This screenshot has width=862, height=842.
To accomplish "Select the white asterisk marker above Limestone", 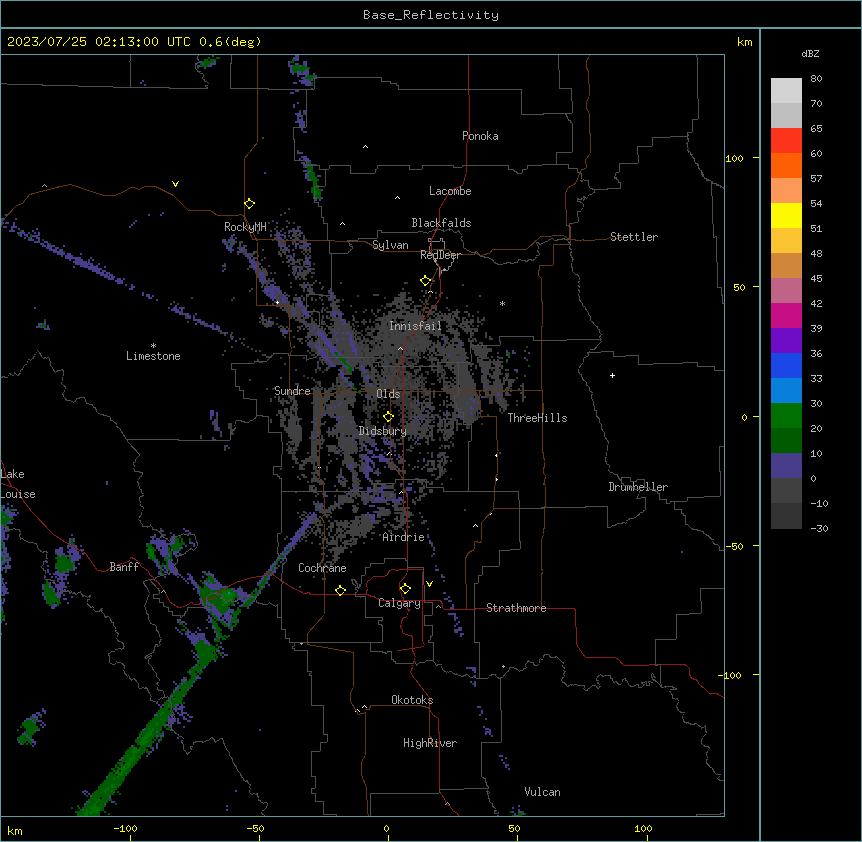I will coord(153,346).
